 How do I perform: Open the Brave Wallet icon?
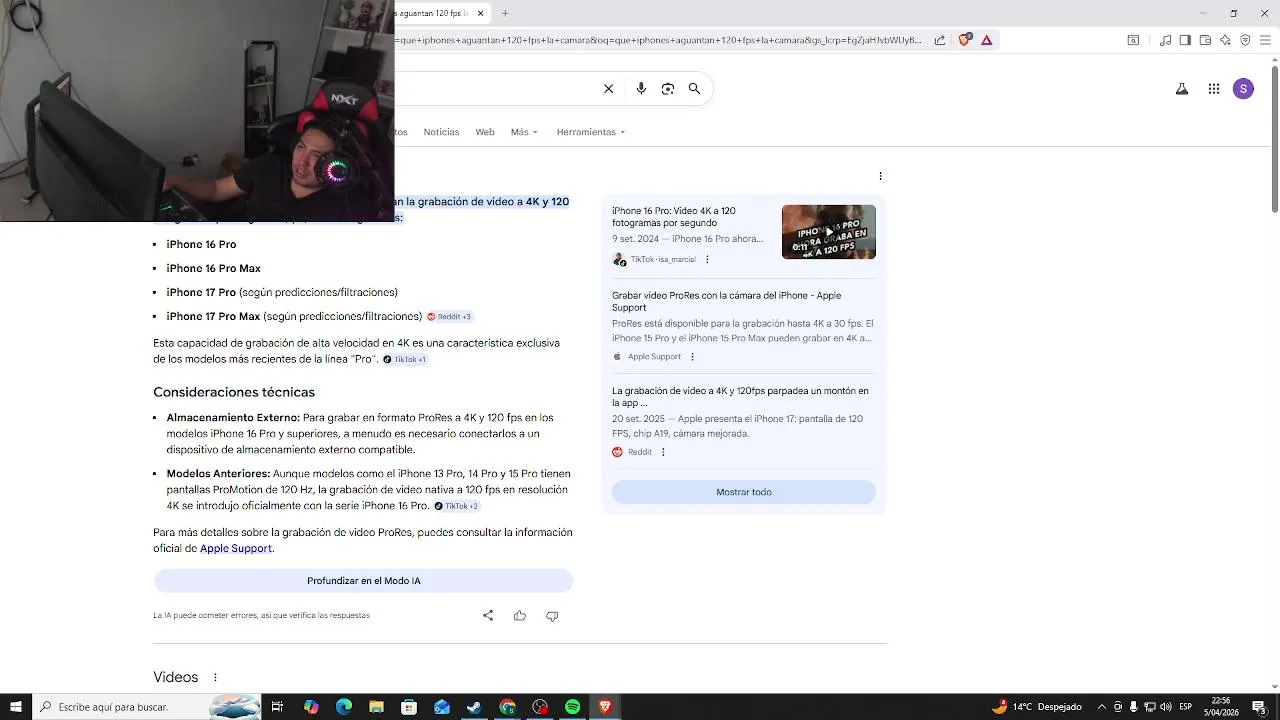pyautogui.click(x=1205, y=40)
